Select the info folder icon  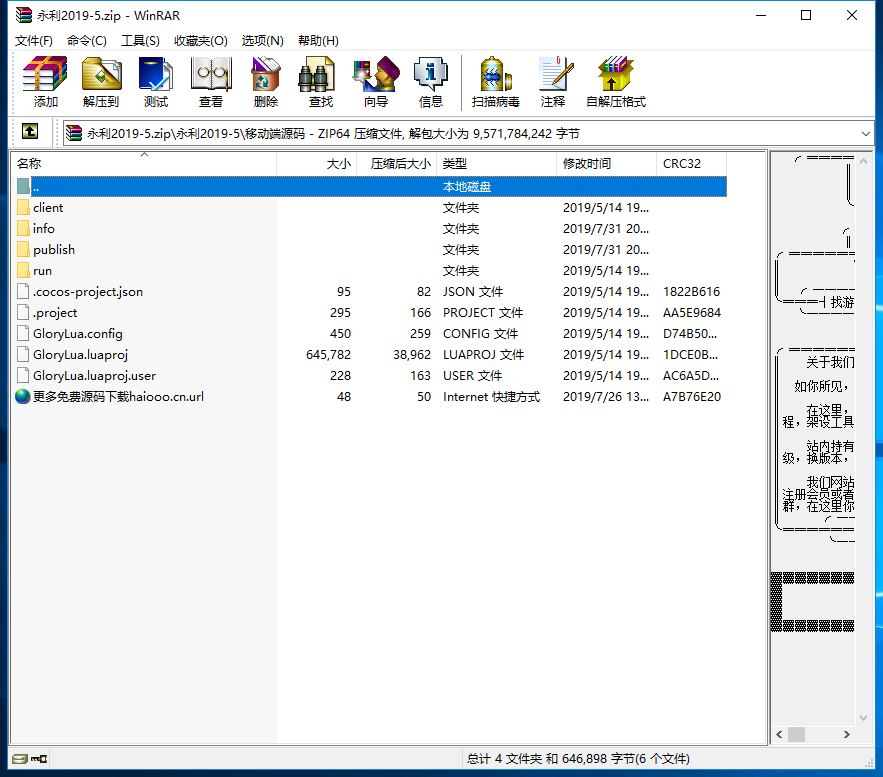tap(23, 229)
